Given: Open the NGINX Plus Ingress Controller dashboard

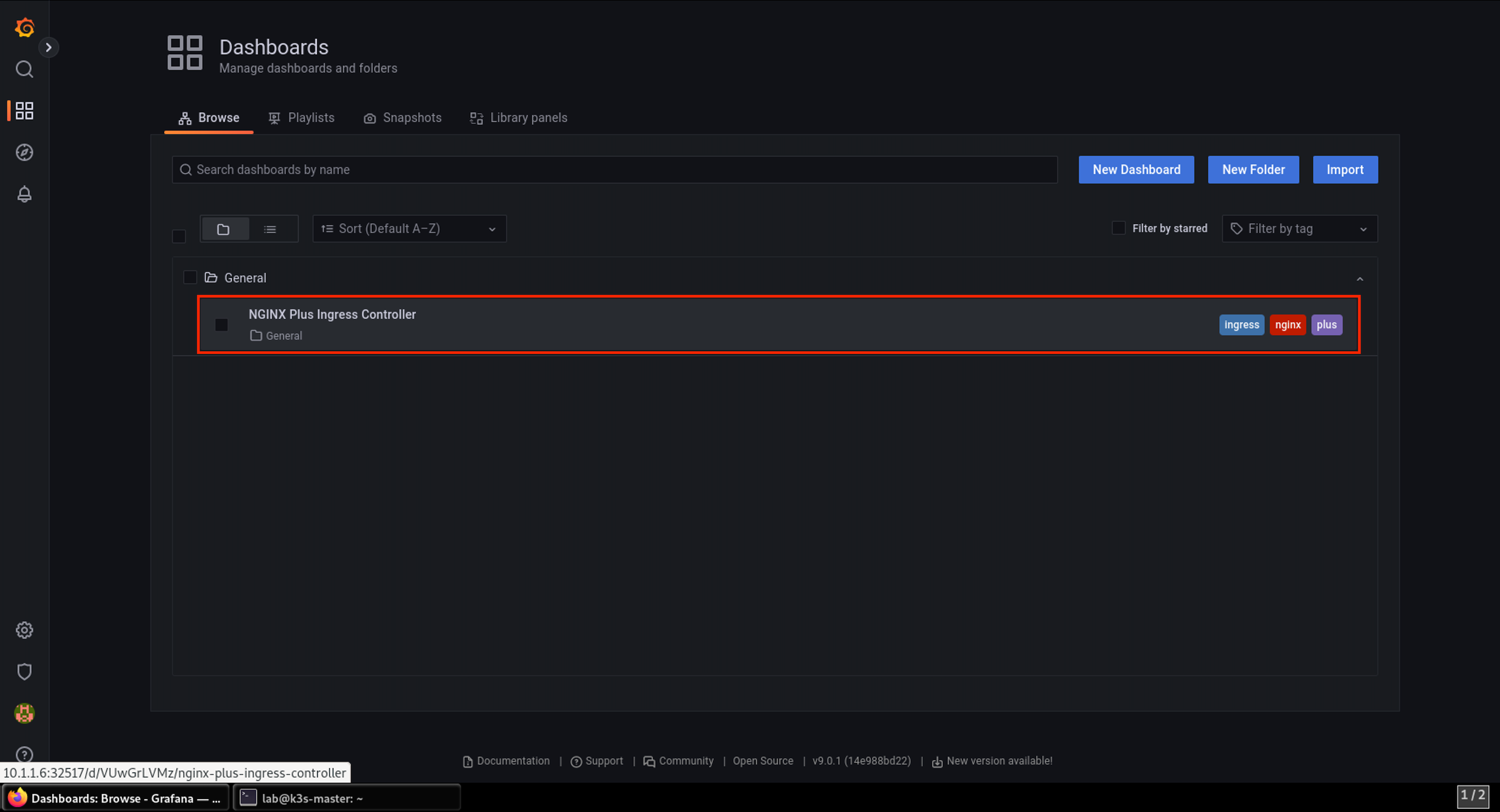Looking at the screenshot, I should click(332, 314).
